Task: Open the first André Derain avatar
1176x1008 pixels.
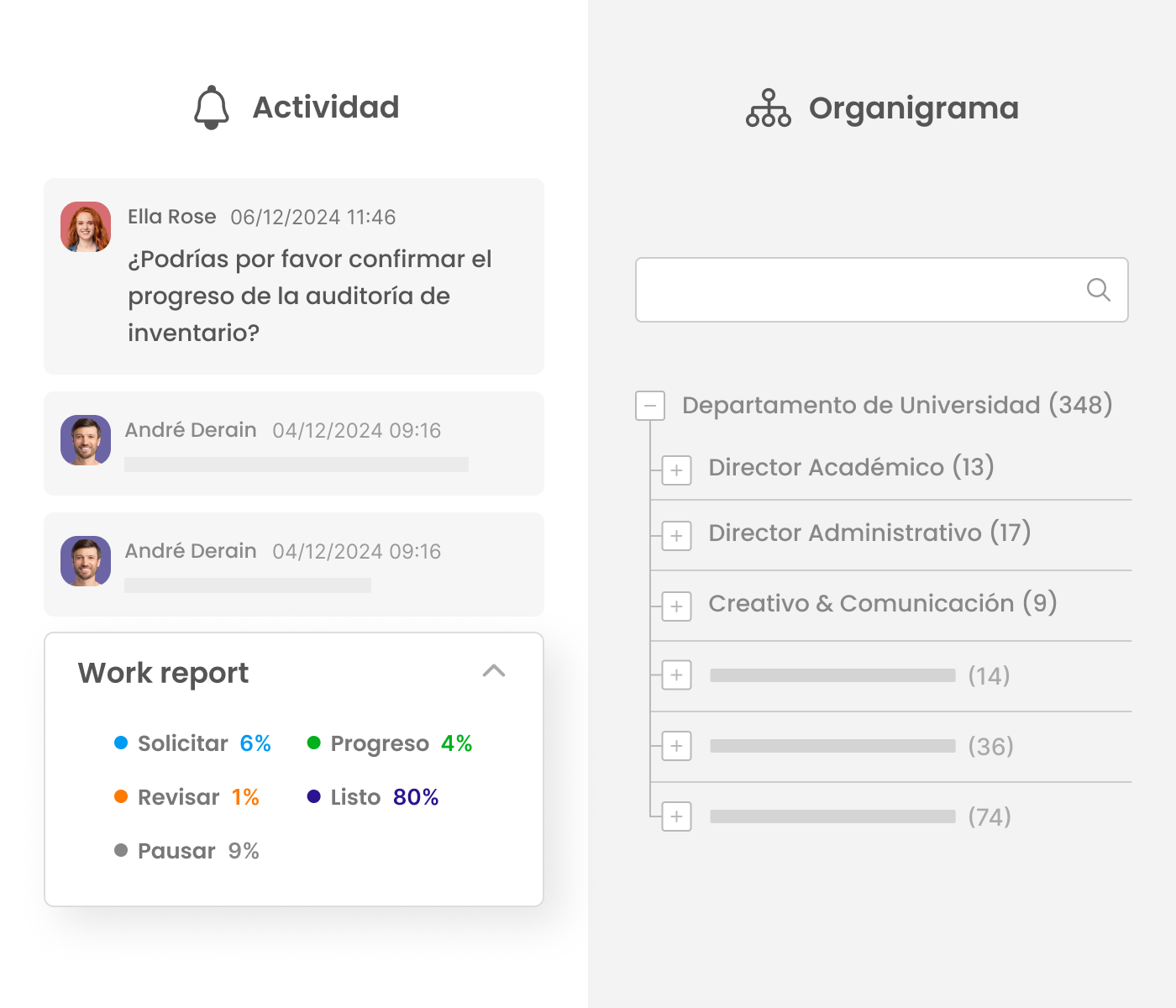Action: (86, 440)
